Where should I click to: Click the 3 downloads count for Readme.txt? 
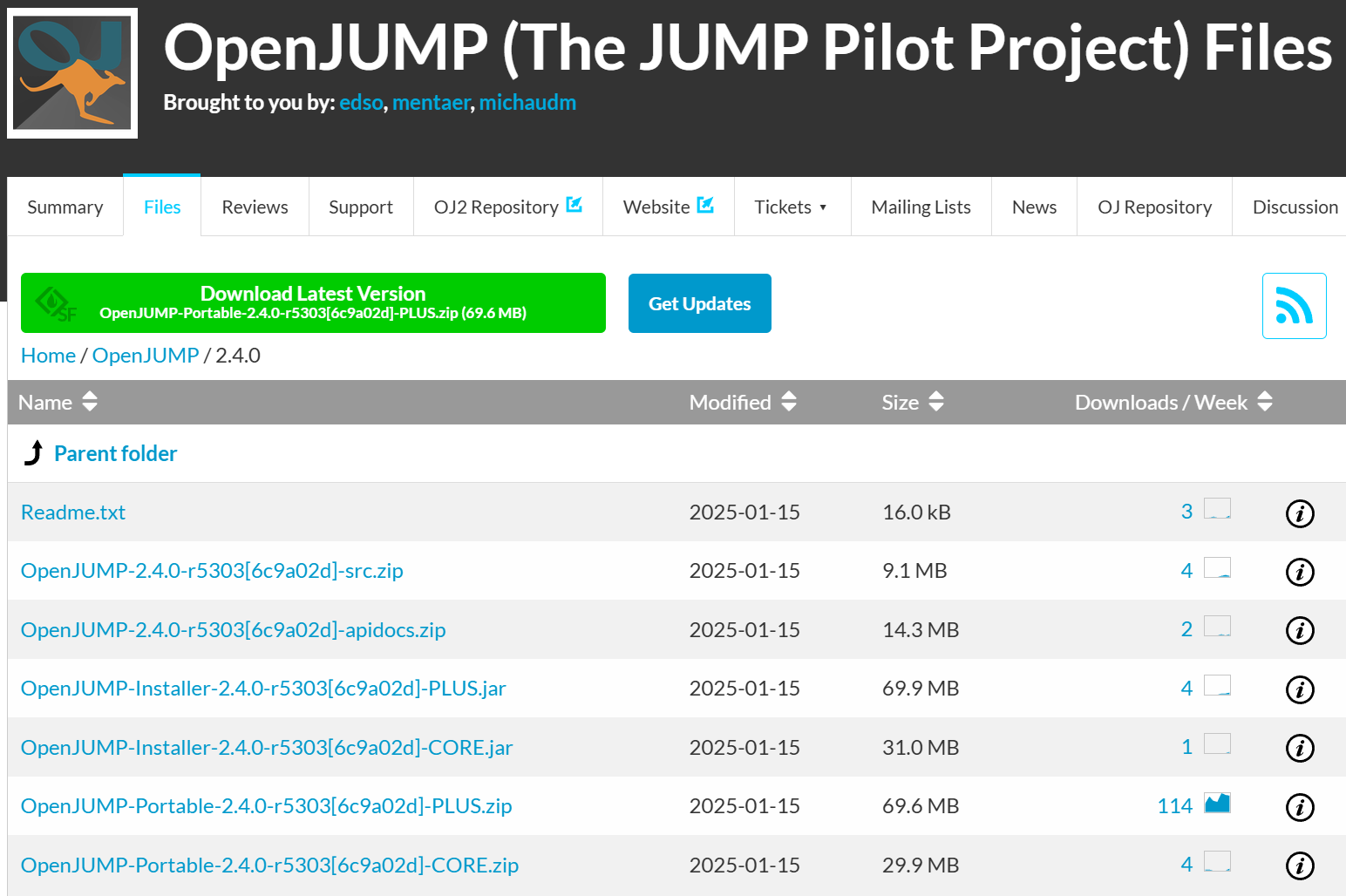(x=1186, y=512)
